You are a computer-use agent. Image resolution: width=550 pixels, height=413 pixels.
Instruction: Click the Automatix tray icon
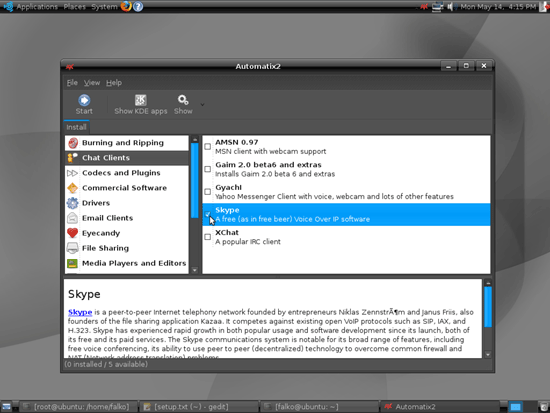[424, 6]
